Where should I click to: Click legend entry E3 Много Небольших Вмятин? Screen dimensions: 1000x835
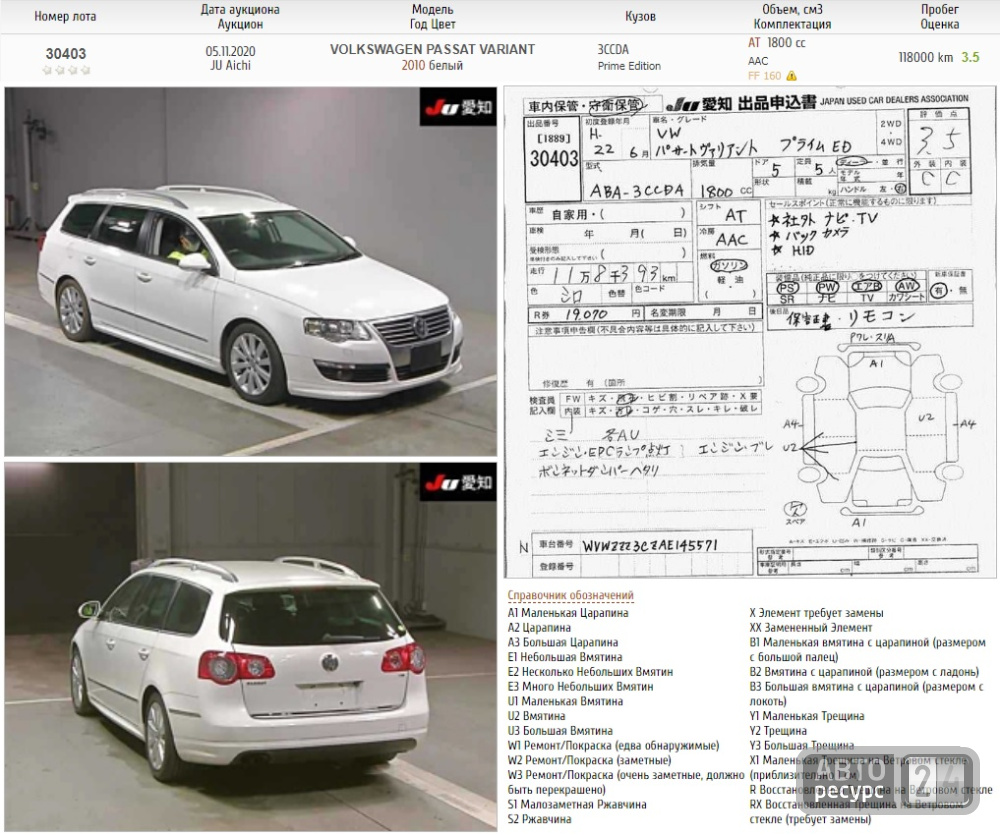[580, 686]
